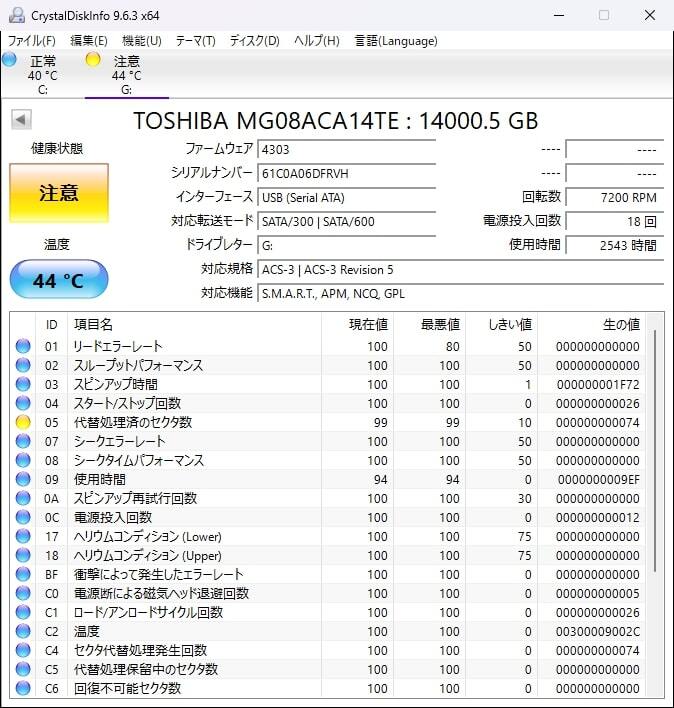The width and height of the screenshot is (674, 708).
Task: Click the SMART table vertical scrollbar
Action: click(x=654, y=452)
